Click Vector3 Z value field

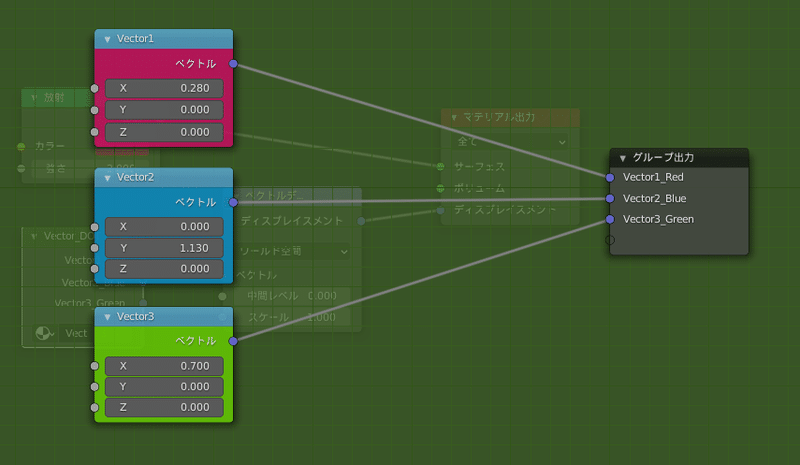[x=164, y=407]
